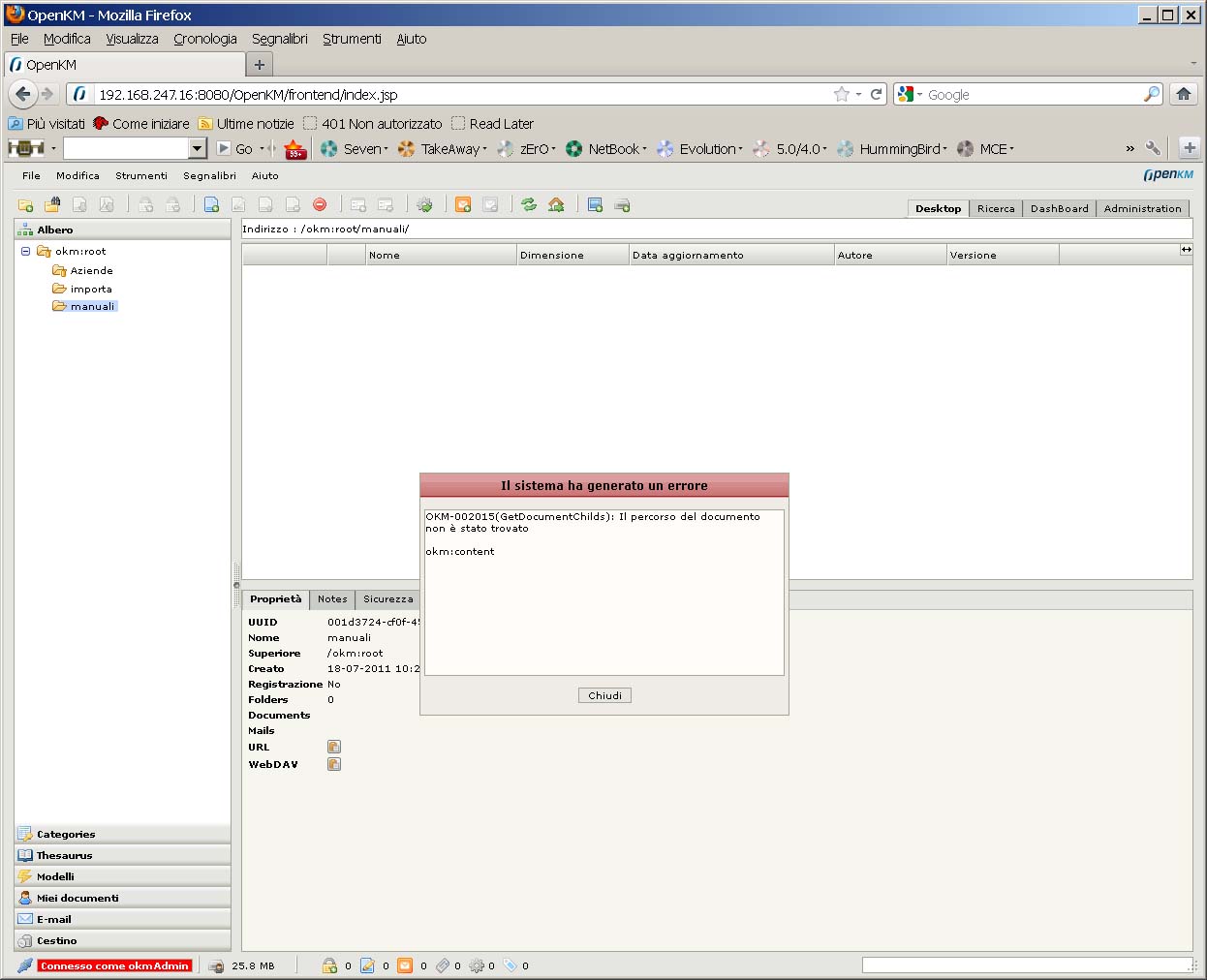The image size is (1207, 980).
Task: Open the Administration section
Action: (x=1143, y=208)
